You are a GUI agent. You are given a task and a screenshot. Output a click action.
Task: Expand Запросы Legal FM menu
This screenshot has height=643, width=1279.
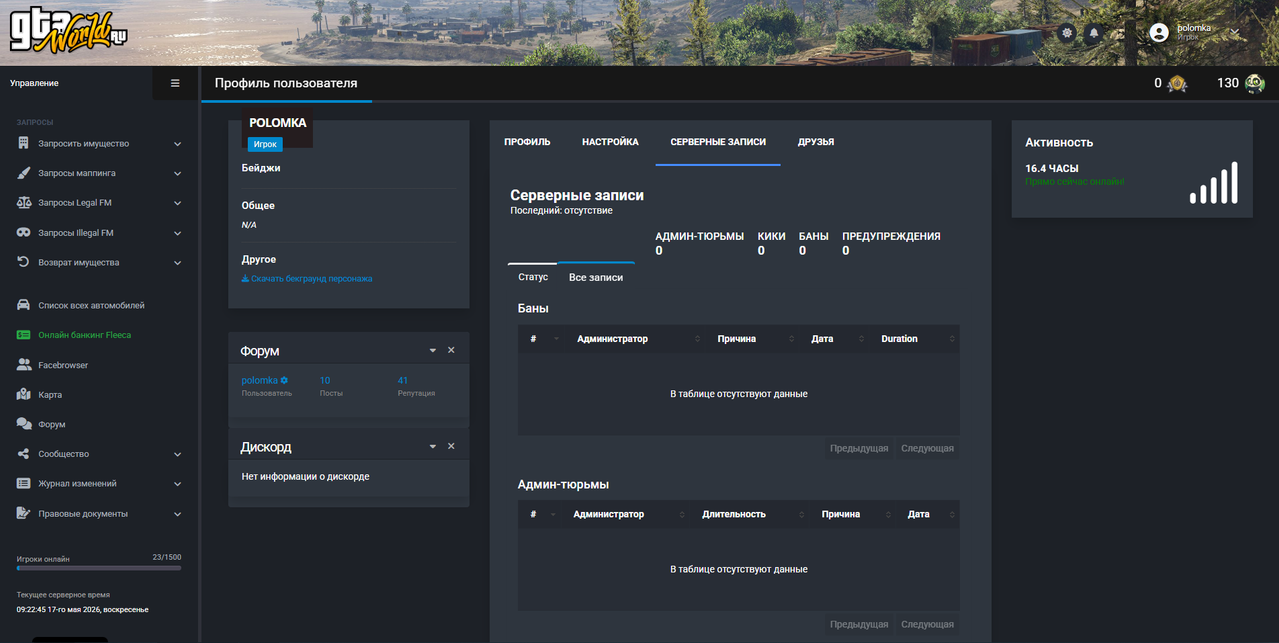coord(178,204)
